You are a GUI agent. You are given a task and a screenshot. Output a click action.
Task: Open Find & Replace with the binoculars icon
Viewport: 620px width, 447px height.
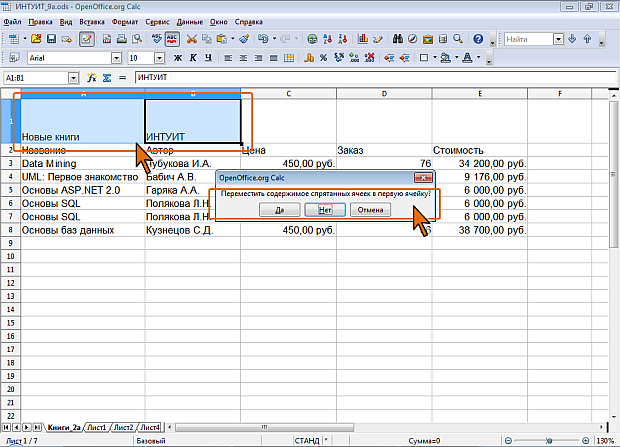[x=398, y=39]
